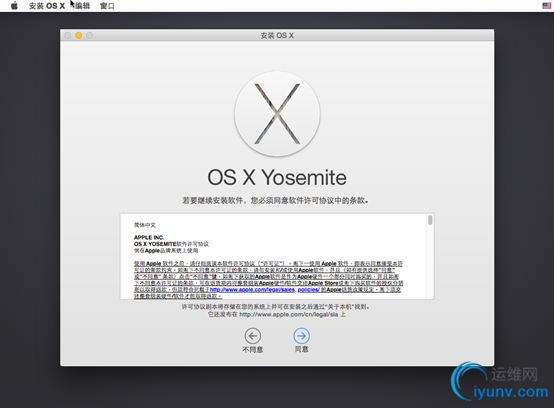Click the OS X Yosemite heading
This screenshot has width=554, height=408.
tap(277, 177)
